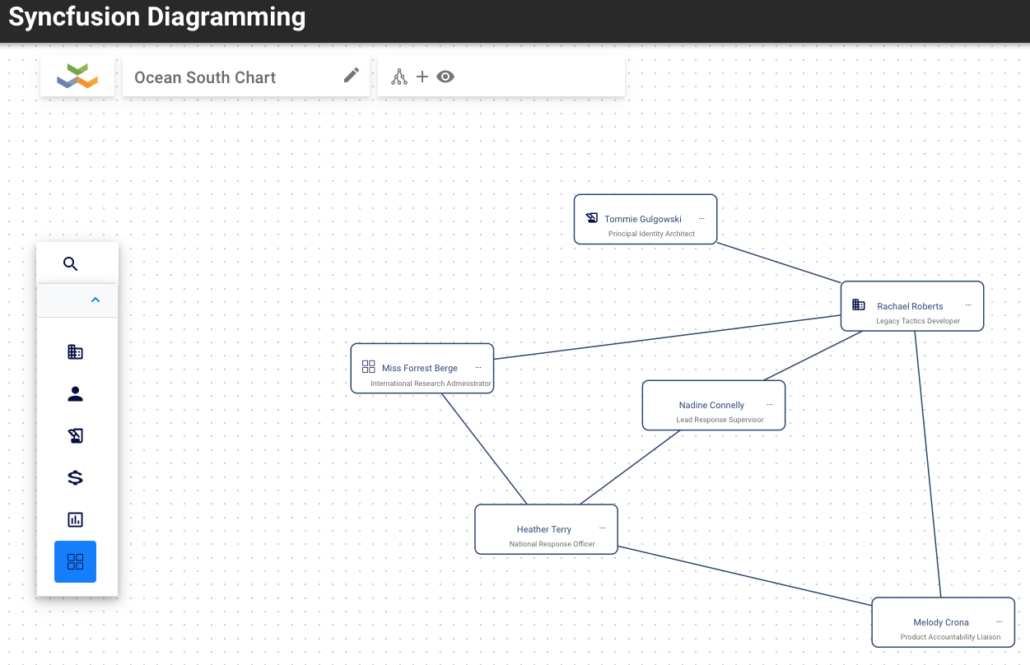Open options menu on Rachael Roberts node

[x=968, y=305]
